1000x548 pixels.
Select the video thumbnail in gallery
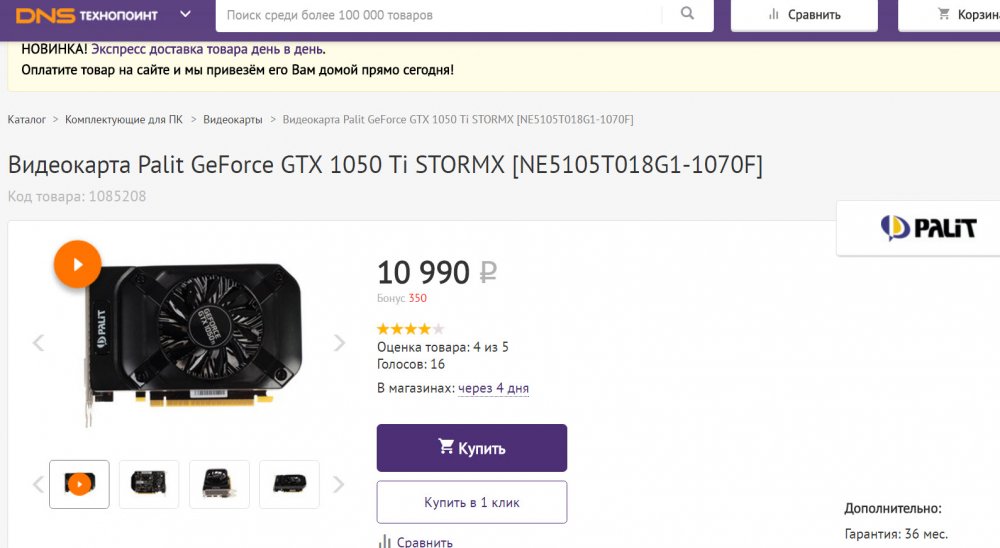point(79,484)
